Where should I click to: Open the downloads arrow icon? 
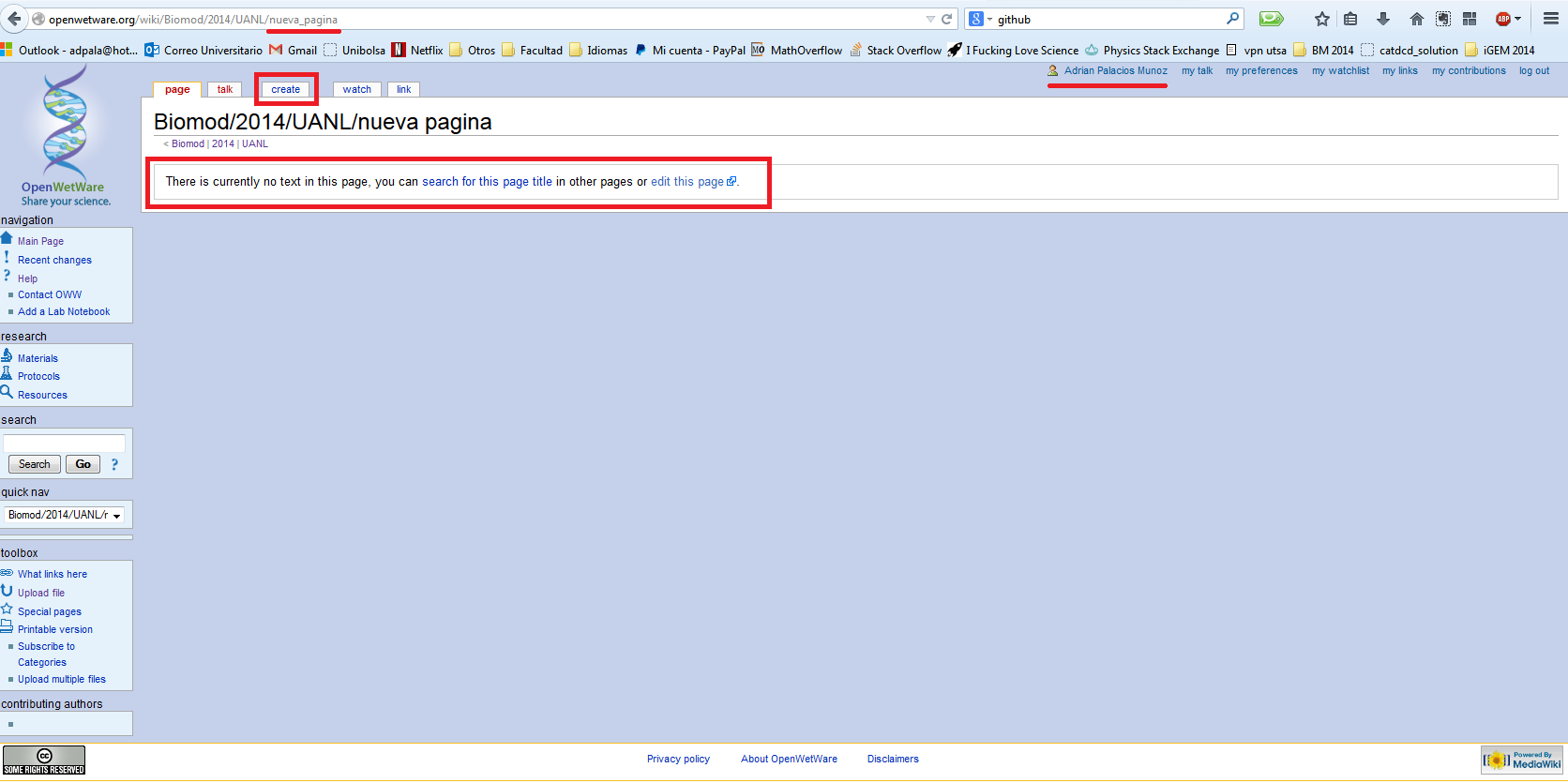pos(1382,19)
